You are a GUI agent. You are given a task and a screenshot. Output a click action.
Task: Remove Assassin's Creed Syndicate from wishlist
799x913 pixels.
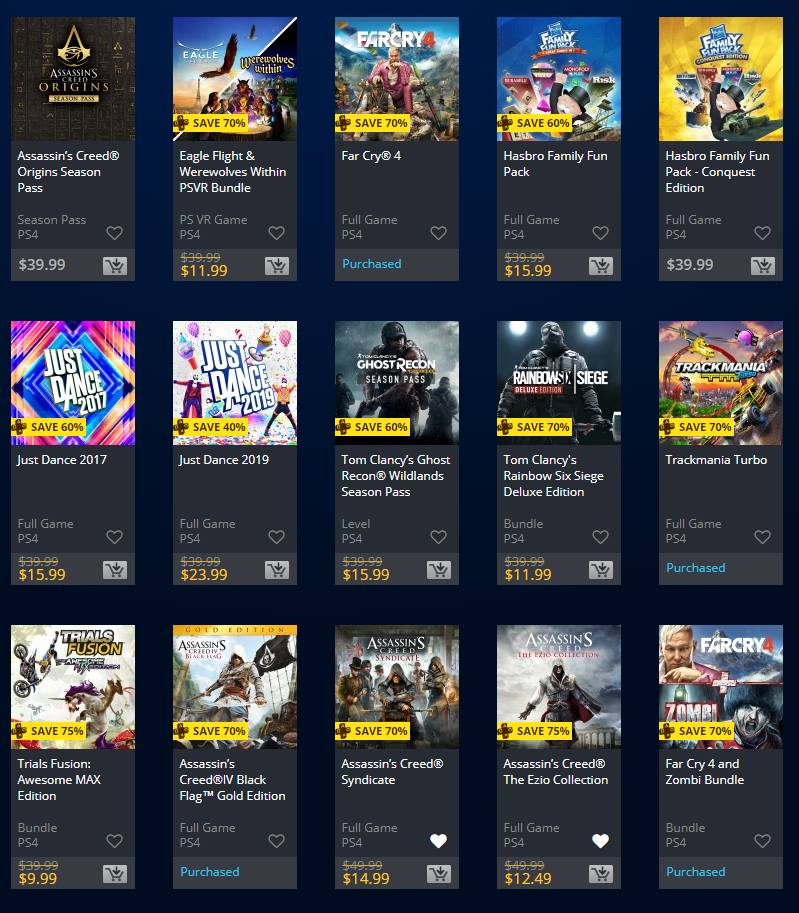[x=439, y=841]
